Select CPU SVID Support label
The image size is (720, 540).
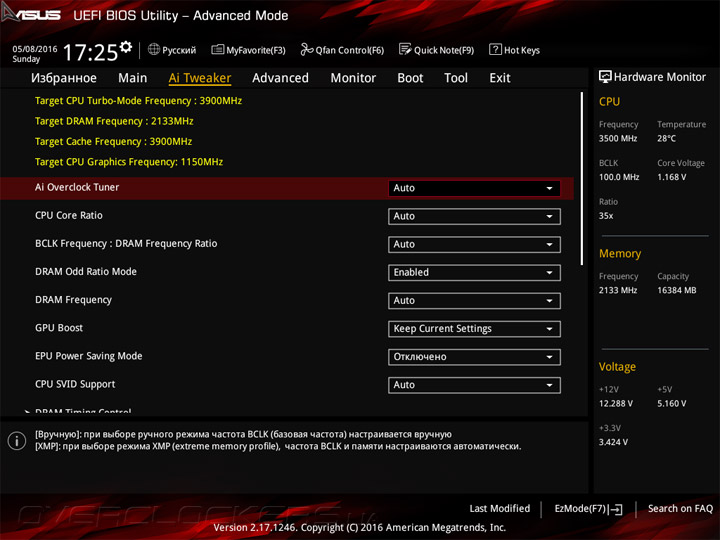75,384
